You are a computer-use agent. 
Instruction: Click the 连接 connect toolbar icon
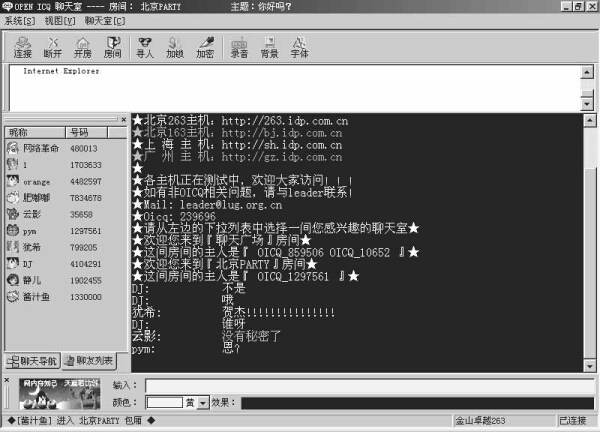tap(23, 47)
